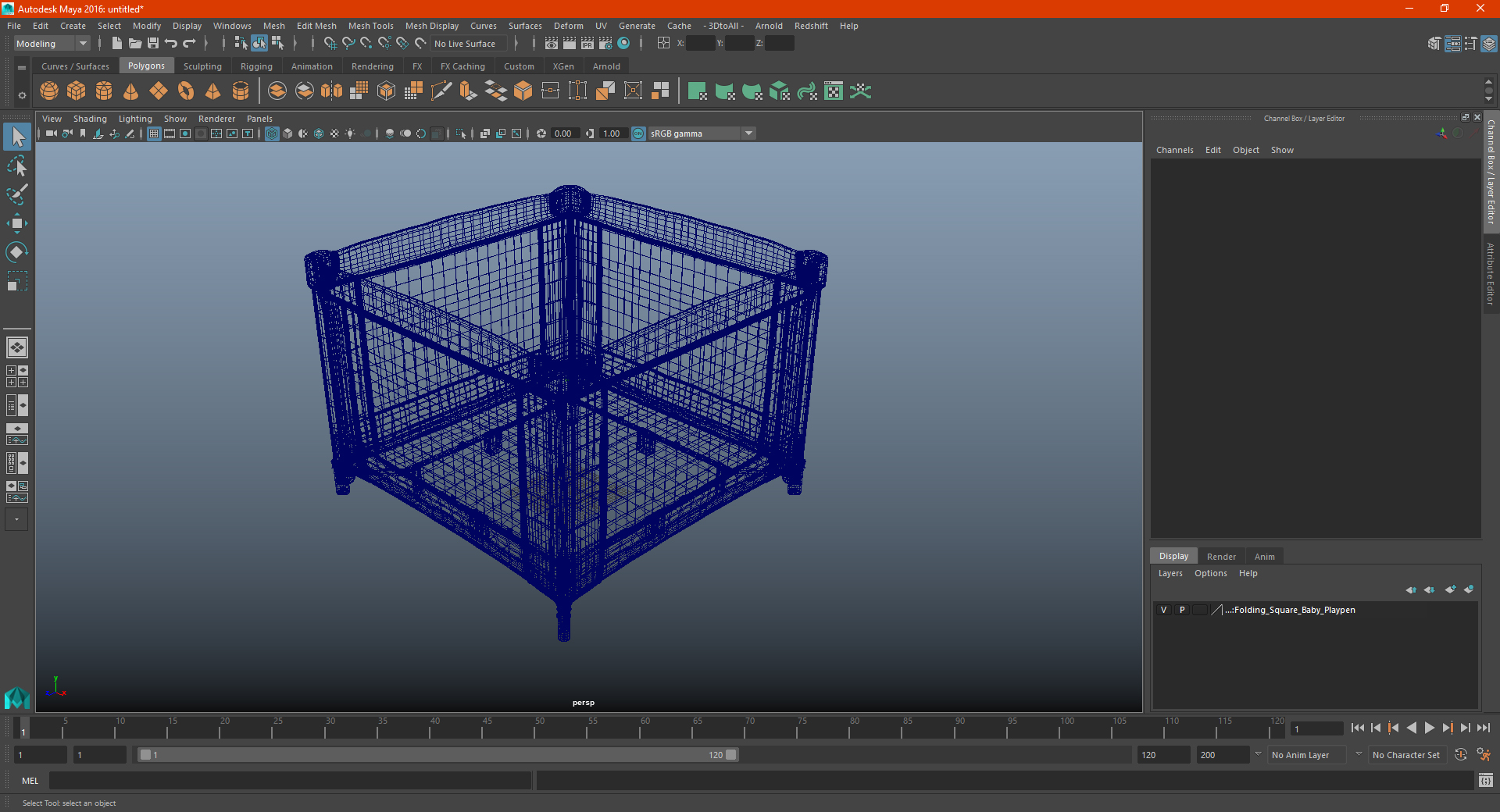Create a polygon cube from the shelf

click(77, 91)
